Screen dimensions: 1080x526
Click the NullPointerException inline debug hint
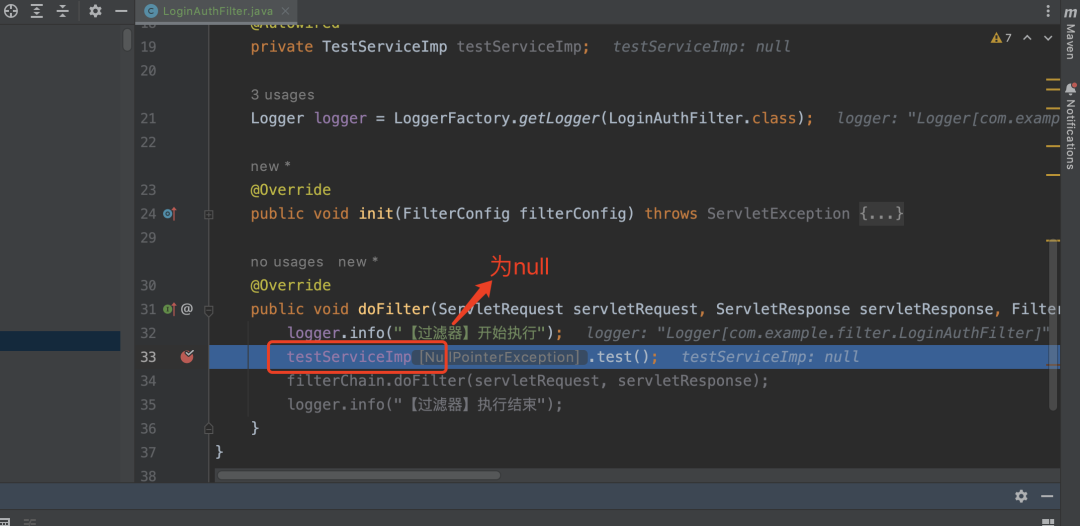click(499, 357)
